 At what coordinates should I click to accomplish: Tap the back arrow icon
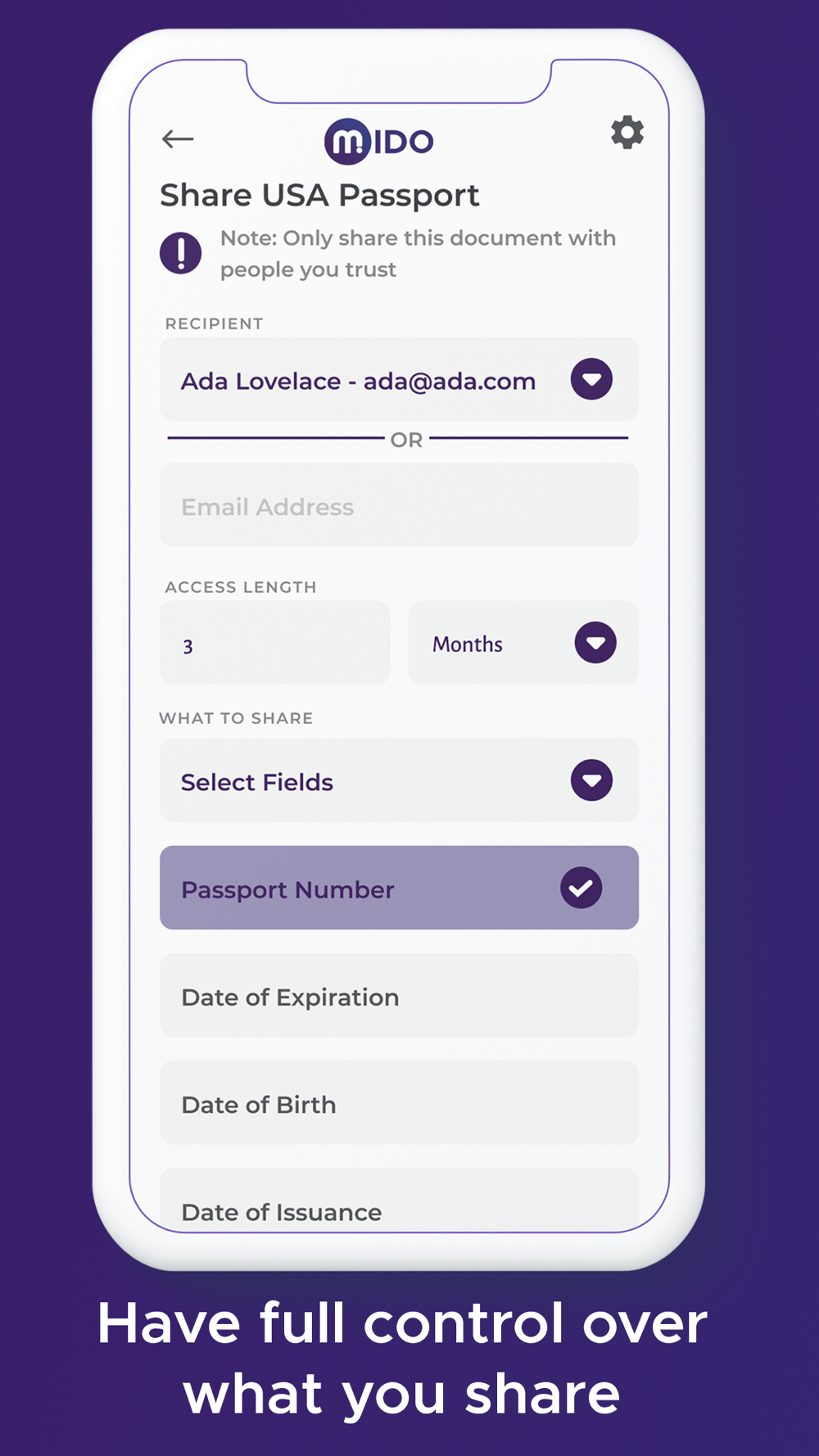coord(178,139)
